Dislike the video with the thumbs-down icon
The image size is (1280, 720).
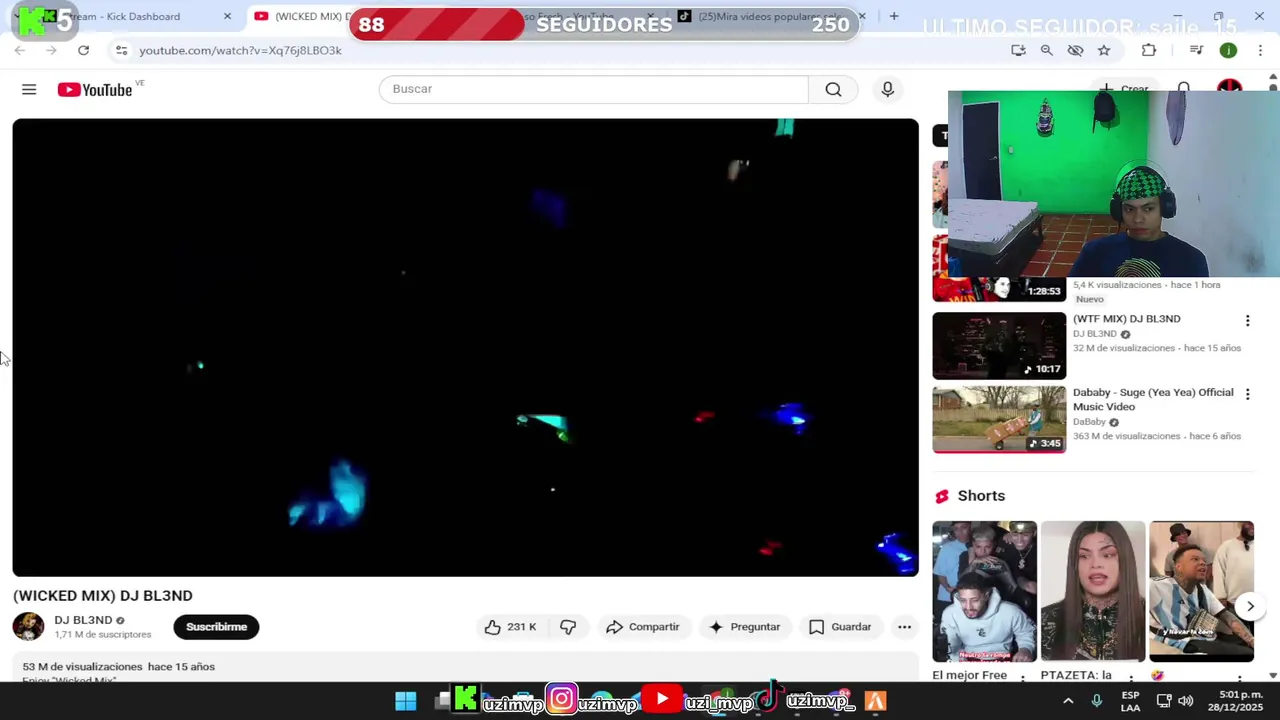click(568, 627)
